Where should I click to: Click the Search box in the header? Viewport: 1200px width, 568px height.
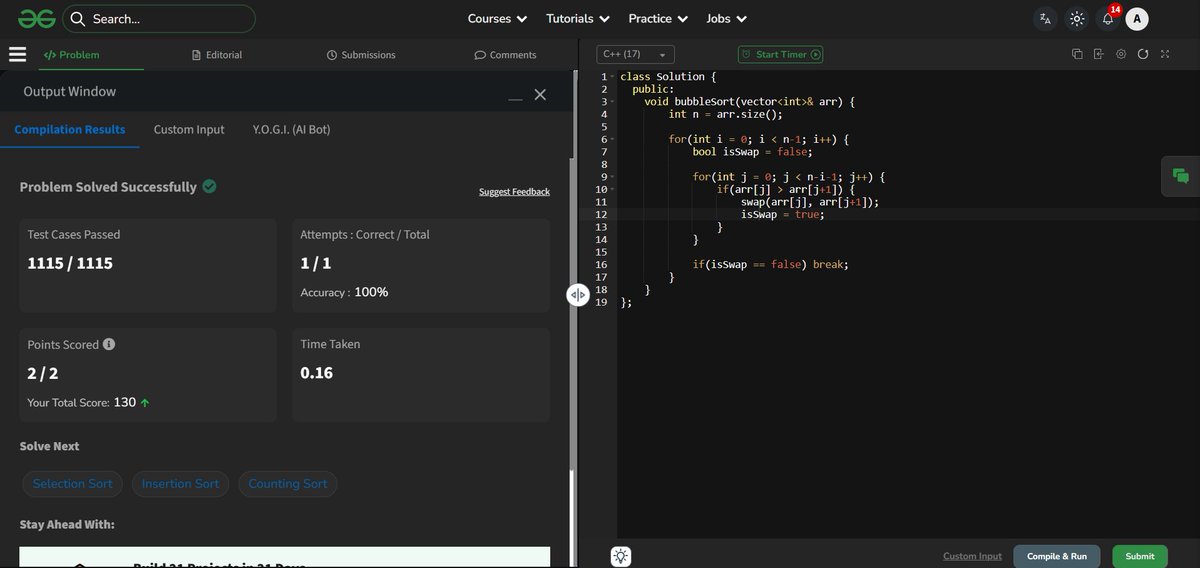click(159, 19)
